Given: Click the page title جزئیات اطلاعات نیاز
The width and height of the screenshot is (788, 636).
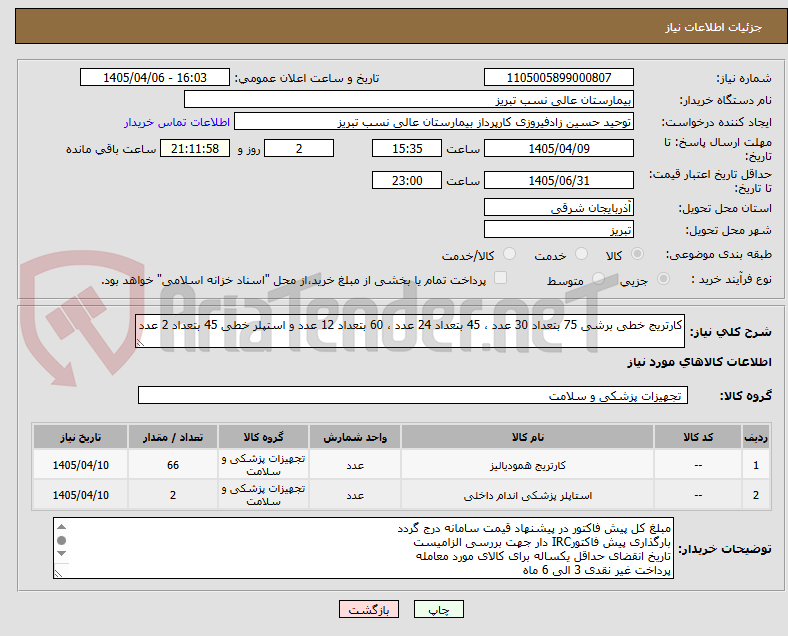Looking at the screenshot, I should 714,27.
